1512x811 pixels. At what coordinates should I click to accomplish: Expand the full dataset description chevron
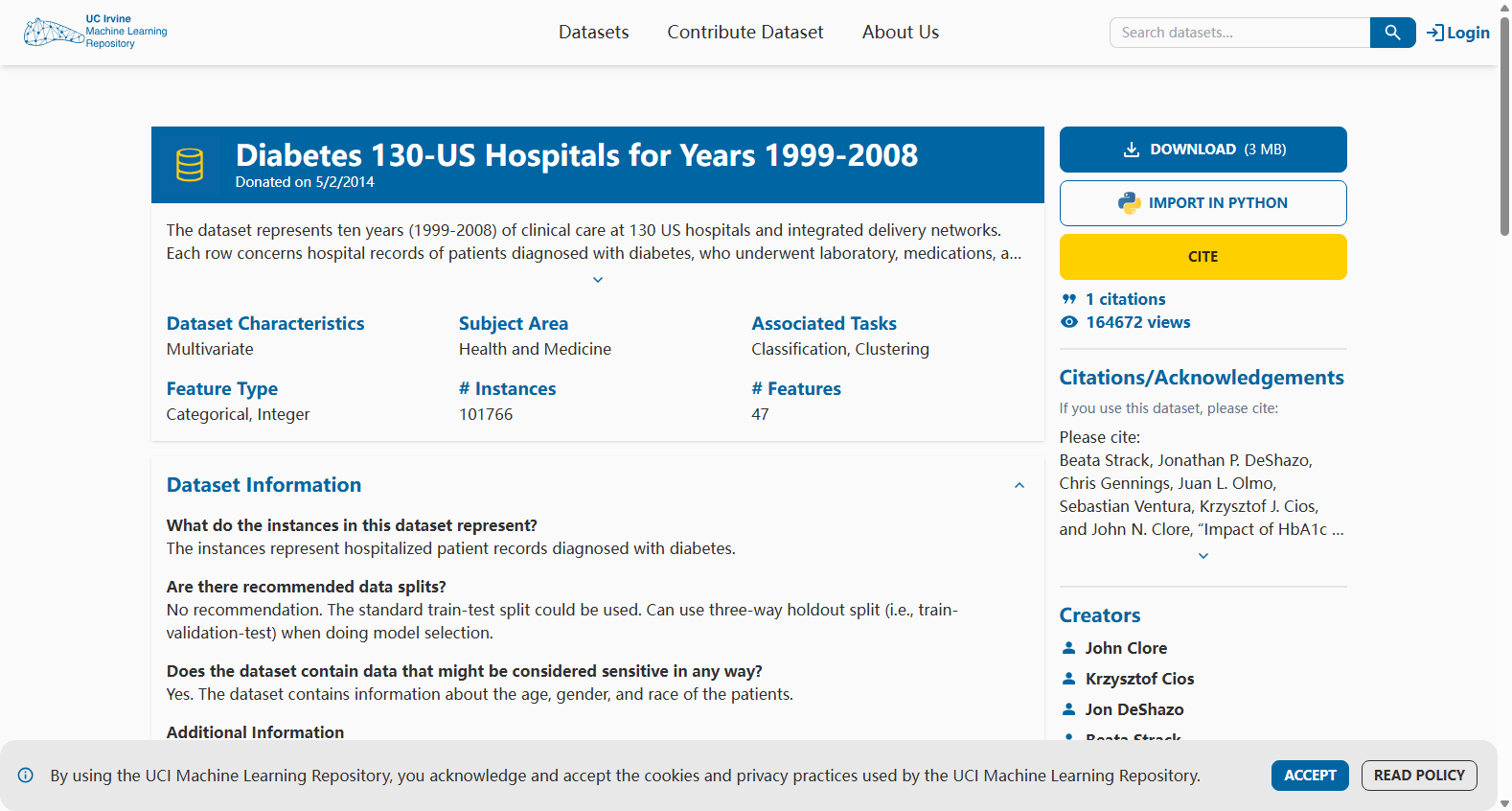(x=598, y=280)
